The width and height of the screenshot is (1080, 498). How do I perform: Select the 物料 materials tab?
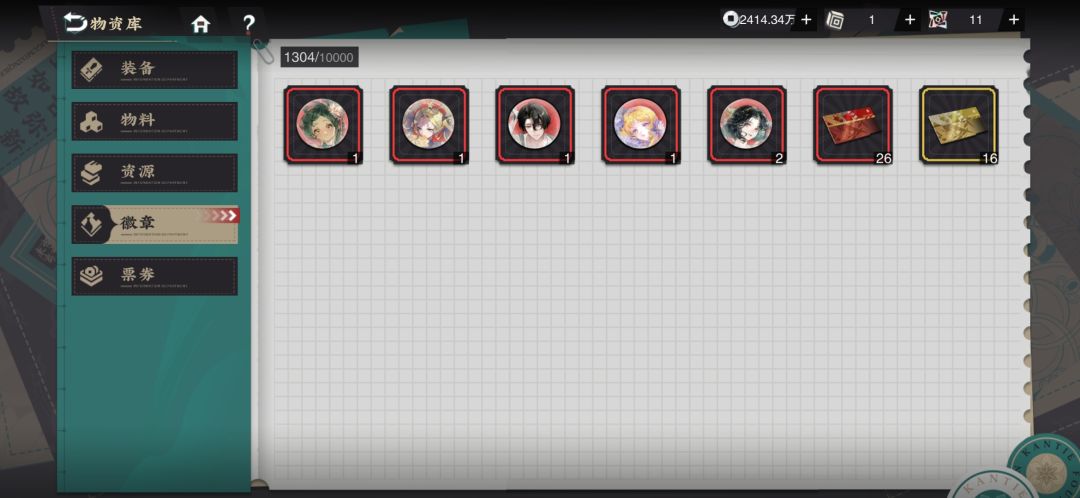[x=155, y=121]
